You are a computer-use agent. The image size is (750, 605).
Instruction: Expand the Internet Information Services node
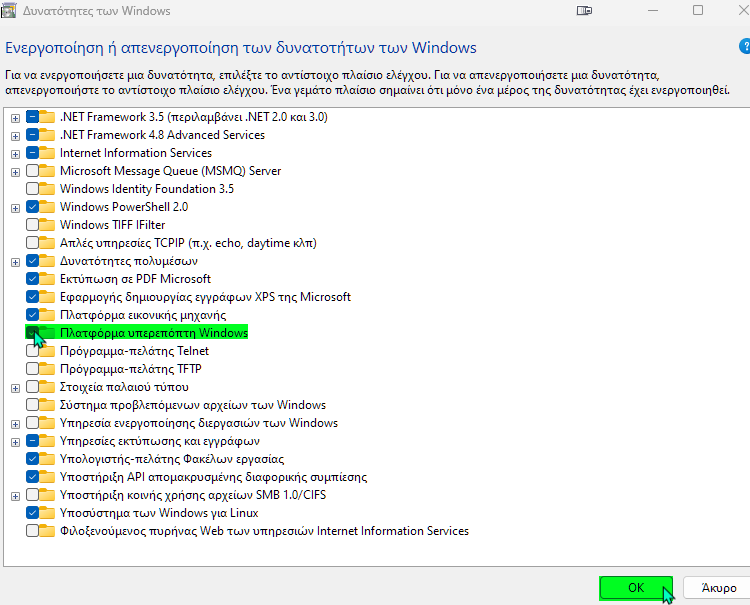(15, 154)
